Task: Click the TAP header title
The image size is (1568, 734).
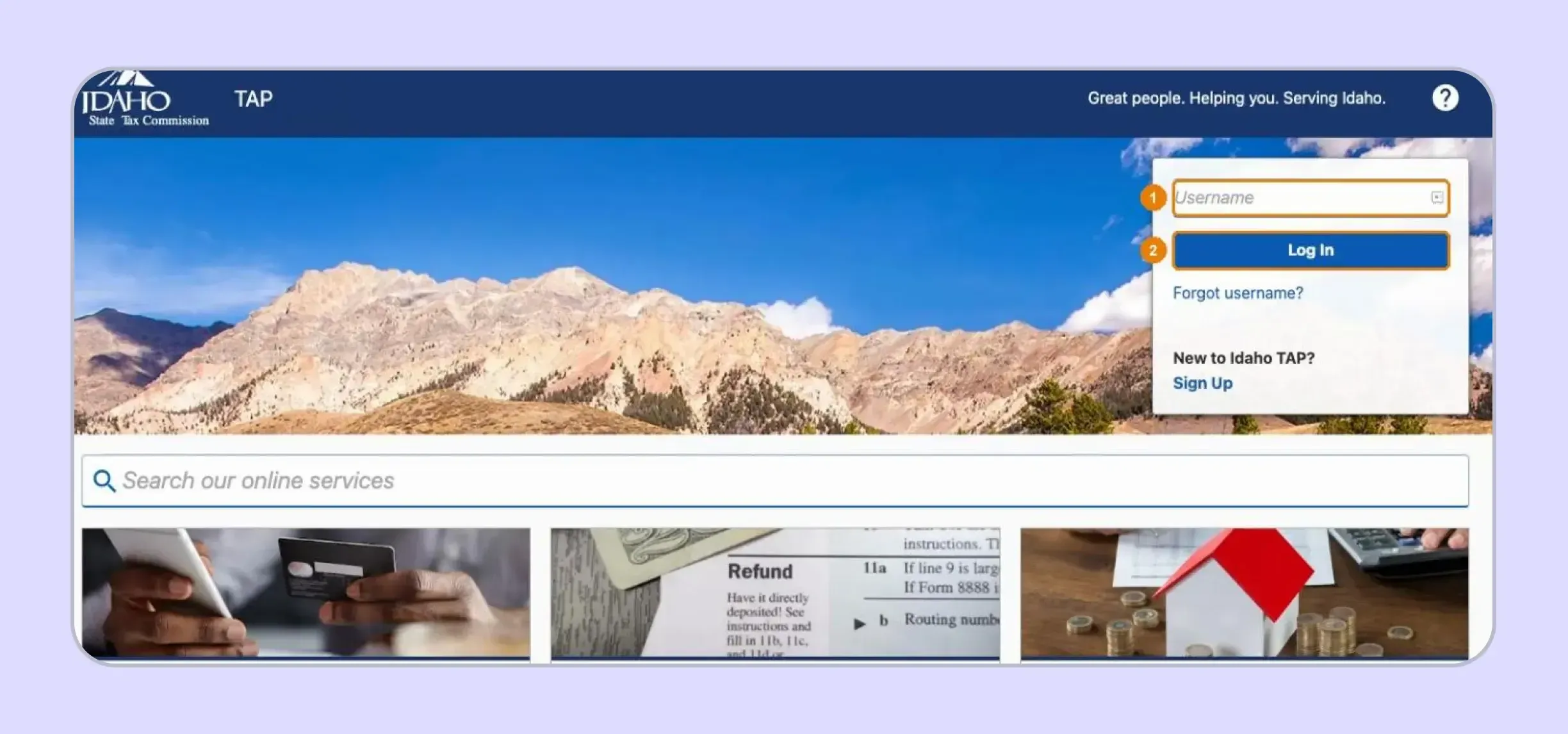Action: (253, 99)
